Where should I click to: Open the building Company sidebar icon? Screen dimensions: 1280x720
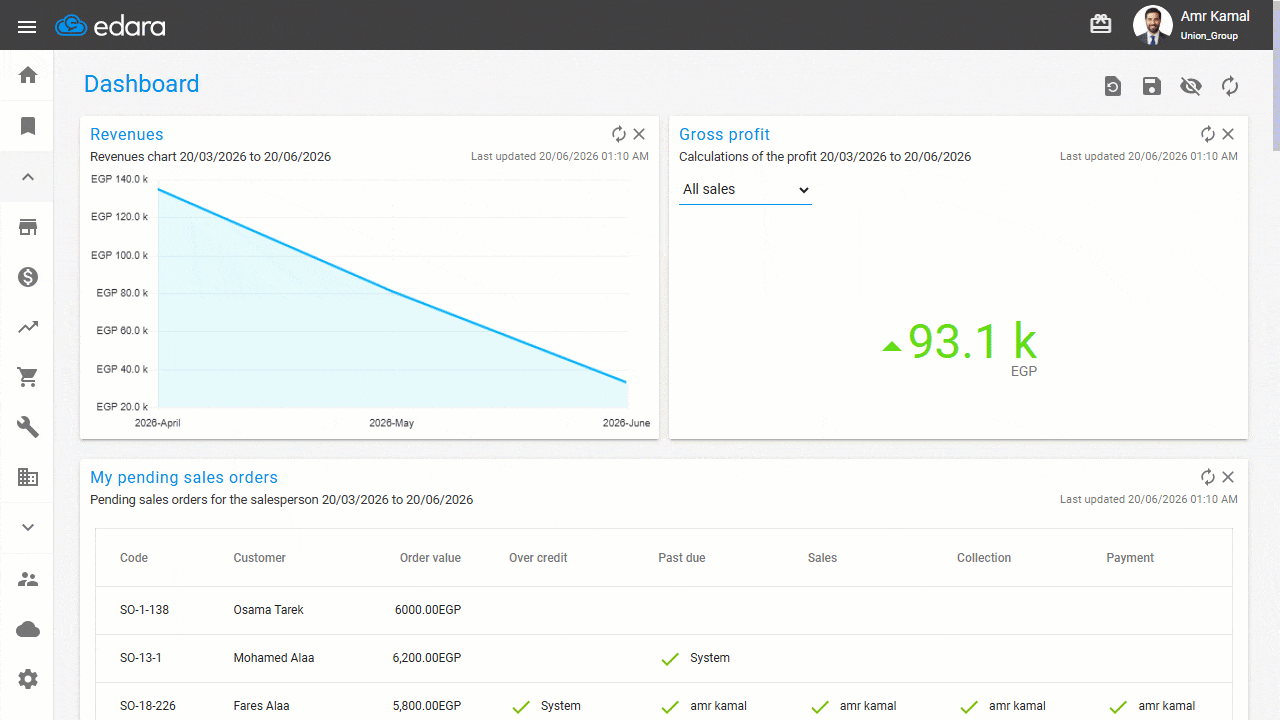coord(28,477)
